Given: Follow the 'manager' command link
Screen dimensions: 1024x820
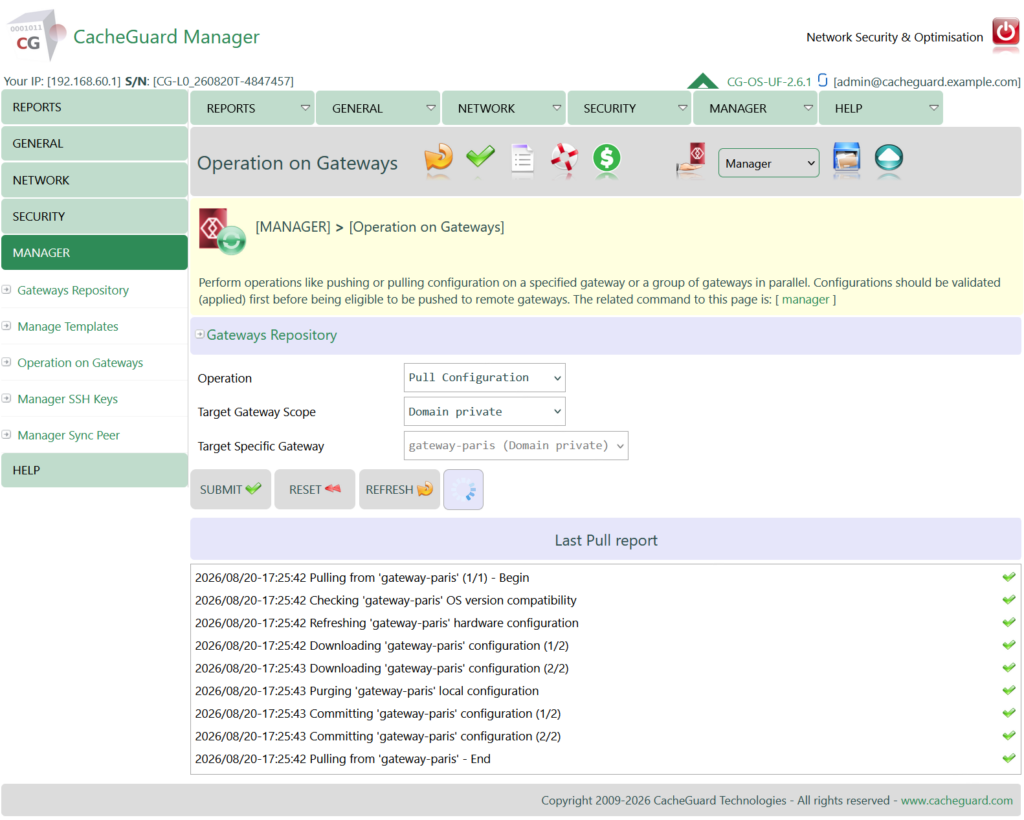Looking at the screenshot, I should [x=805, y=299].
